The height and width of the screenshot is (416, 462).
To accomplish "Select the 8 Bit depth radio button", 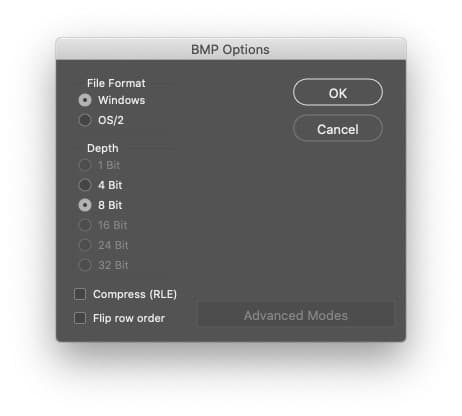I will coord(85,205).
